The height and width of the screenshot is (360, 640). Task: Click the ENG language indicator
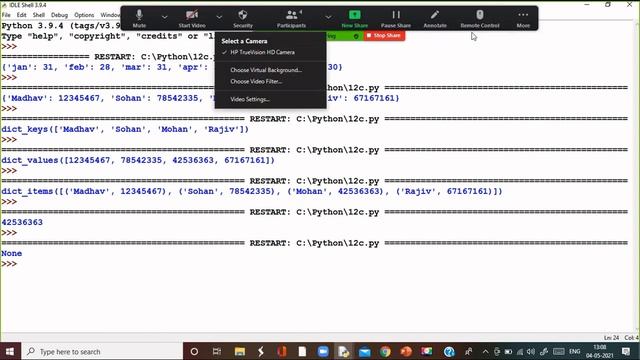pyautogui.click(x=575, y=351)
